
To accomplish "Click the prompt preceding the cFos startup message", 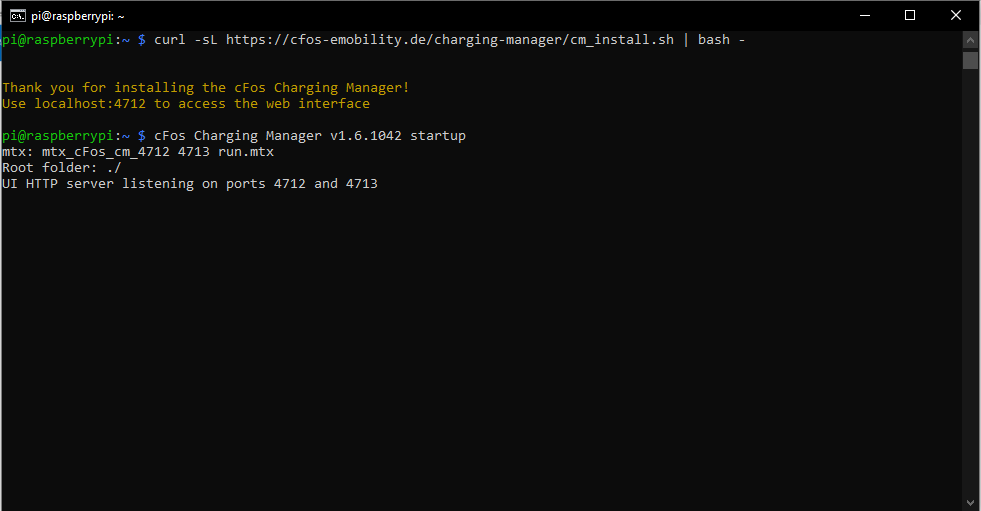I will (x=66, y=136).
